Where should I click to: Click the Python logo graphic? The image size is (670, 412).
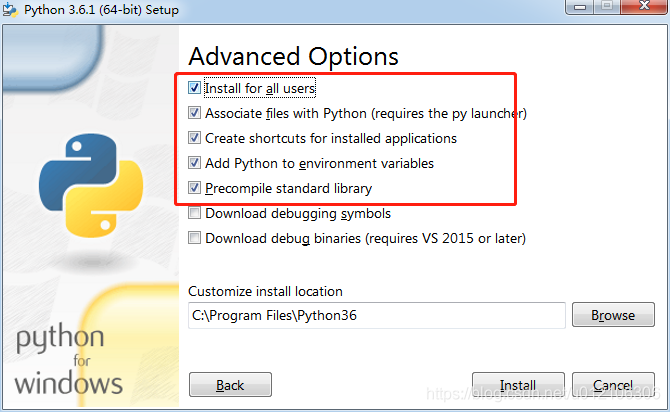(91, 185)
